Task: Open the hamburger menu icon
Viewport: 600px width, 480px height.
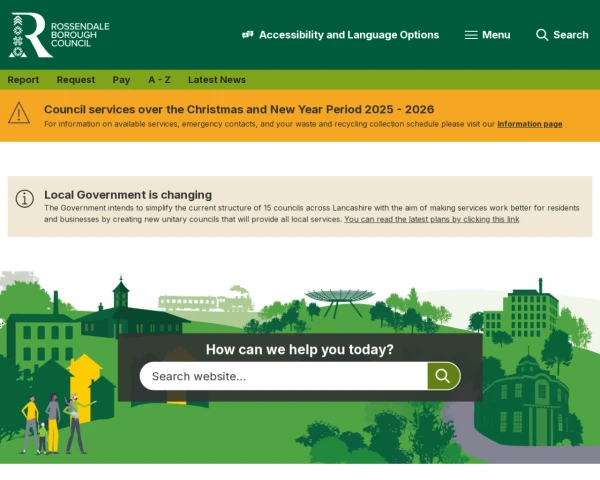Action: click(471, 35)
